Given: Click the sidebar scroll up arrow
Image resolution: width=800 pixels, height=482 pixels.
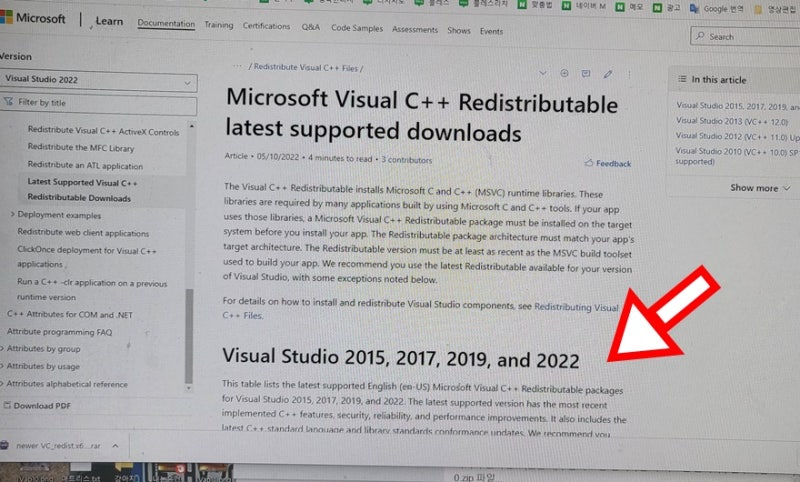Looking at the screenshot, I should tap(192, 125).
